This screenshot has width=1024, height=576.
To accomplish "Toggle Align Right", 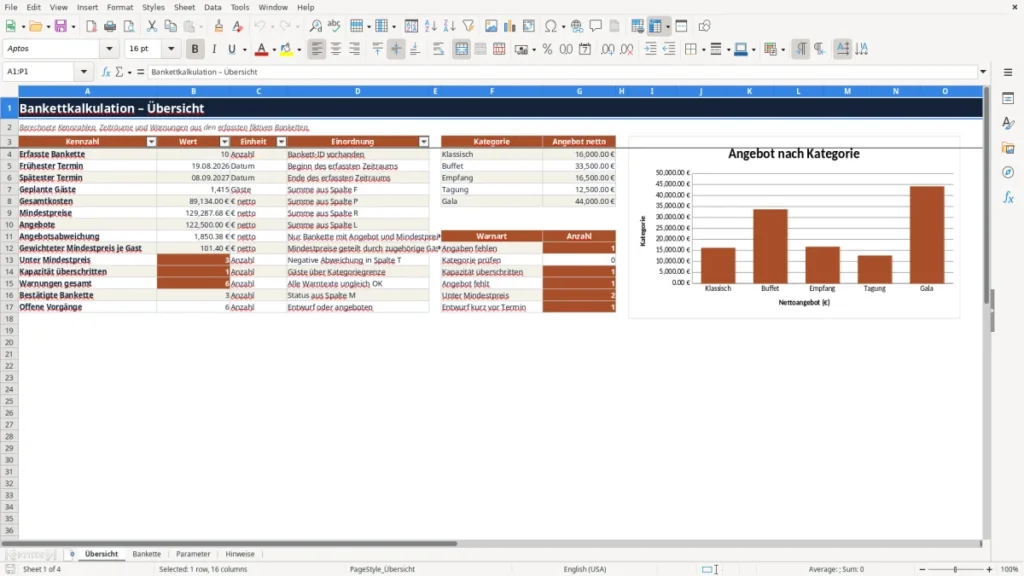I will pyautogui.click(x=355, y=49).
